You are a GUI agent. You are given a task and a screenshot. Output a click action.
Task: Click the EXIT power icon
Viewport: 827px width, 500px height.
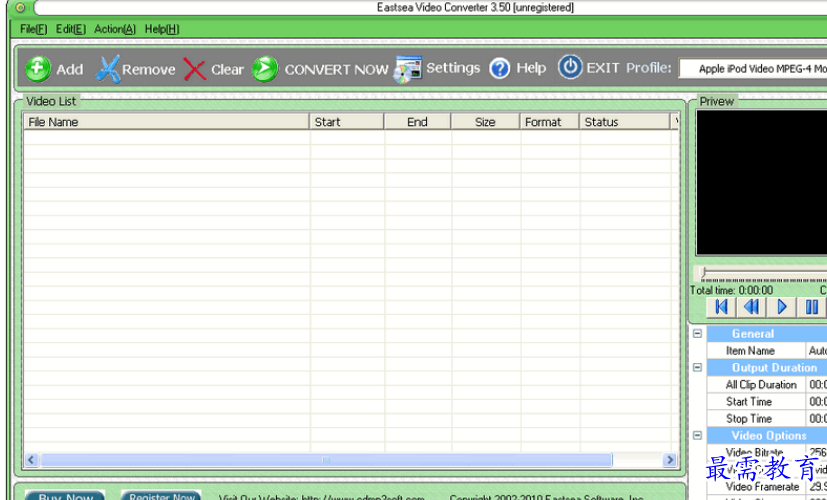570,68
